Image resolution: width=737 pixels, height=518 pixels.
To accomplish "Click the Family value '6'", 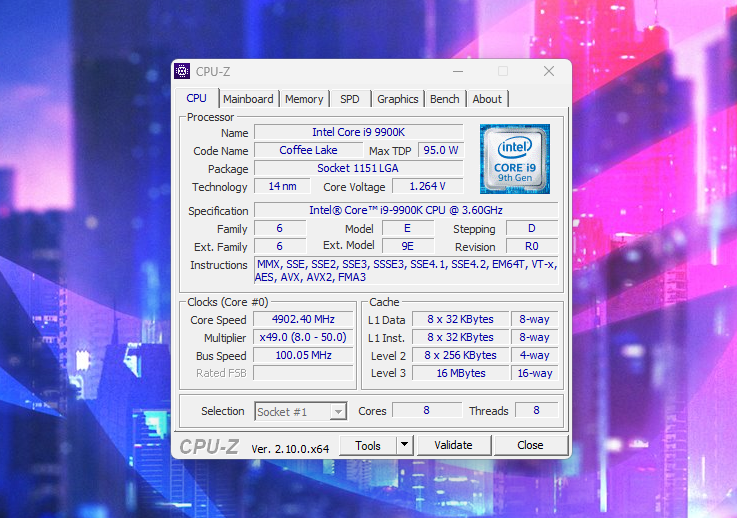I will point(280,228).
